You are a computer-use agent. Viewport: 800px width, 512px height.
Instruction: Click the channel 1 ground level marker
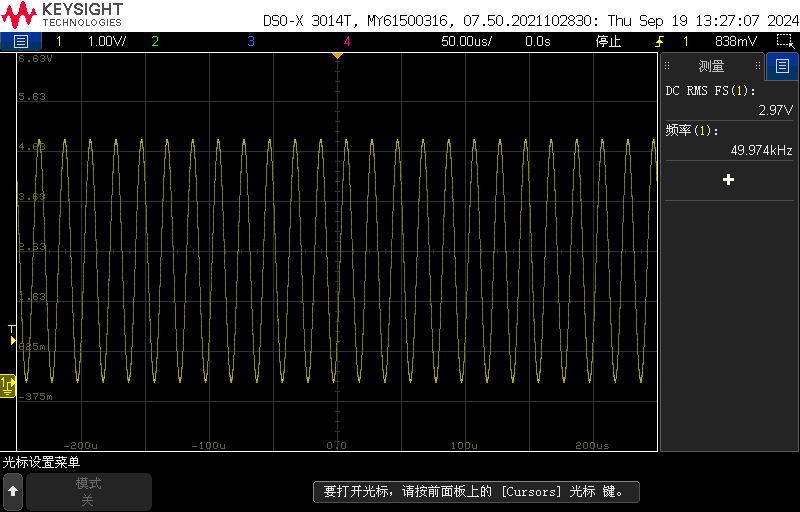click(8, 386)
